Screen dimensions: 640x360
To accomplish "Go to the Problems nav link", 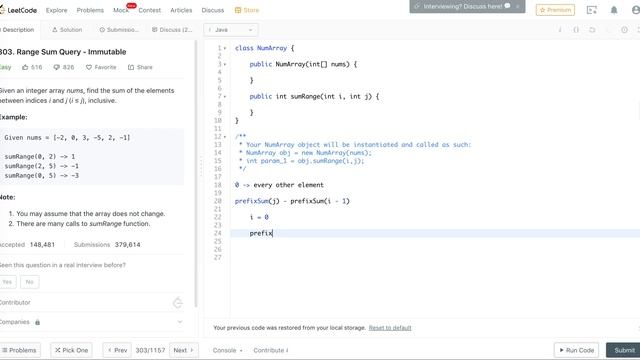I will coord(90,10).
